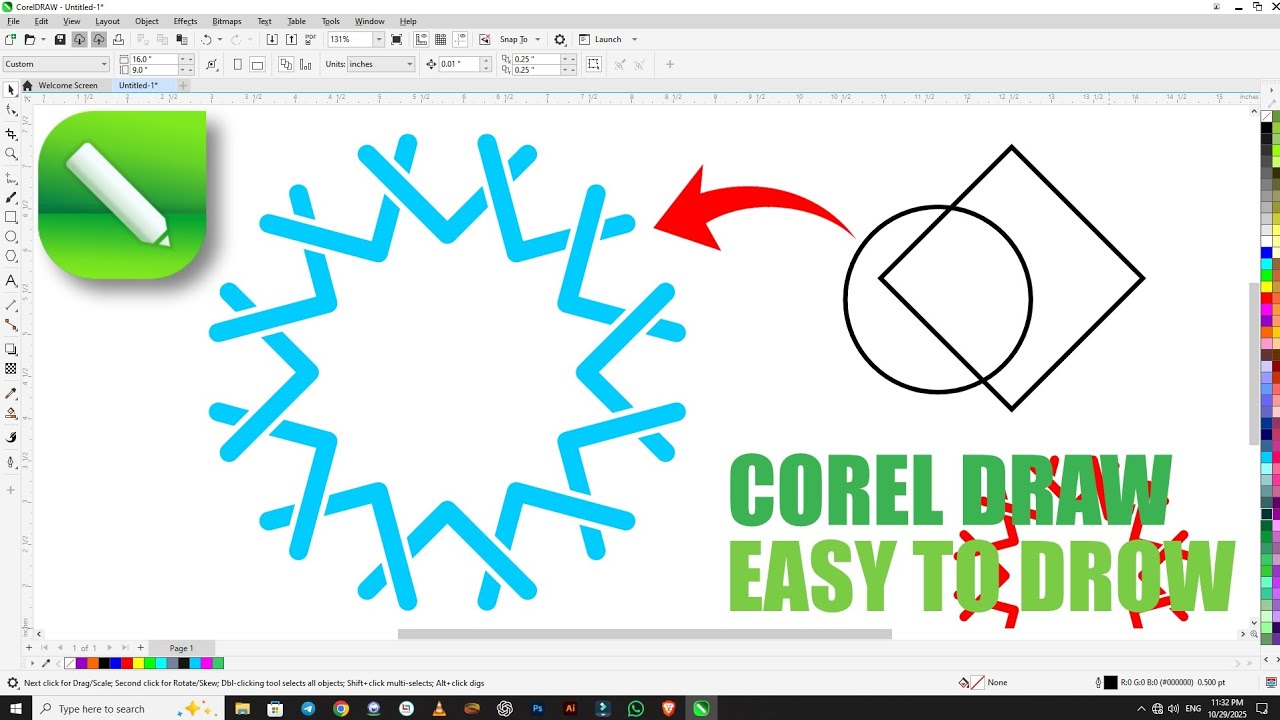
Task: Select the Ellipse tool
Action: 11,237
